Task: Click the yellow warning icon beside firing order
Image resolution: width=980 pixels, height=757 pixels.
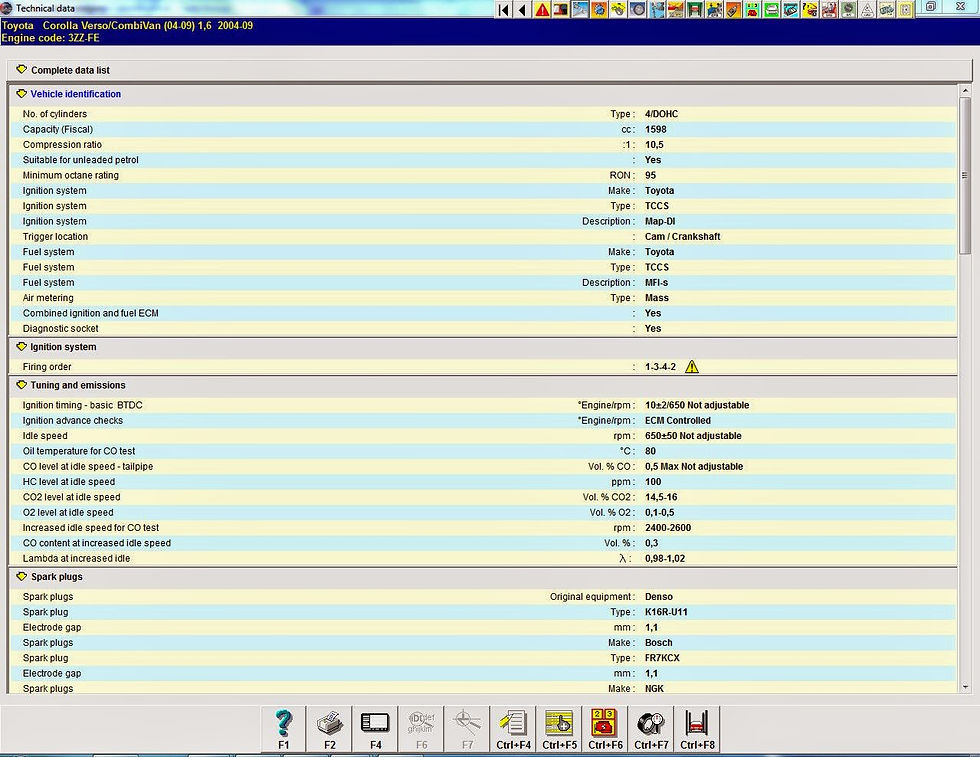Action: (x=691, y=367)
